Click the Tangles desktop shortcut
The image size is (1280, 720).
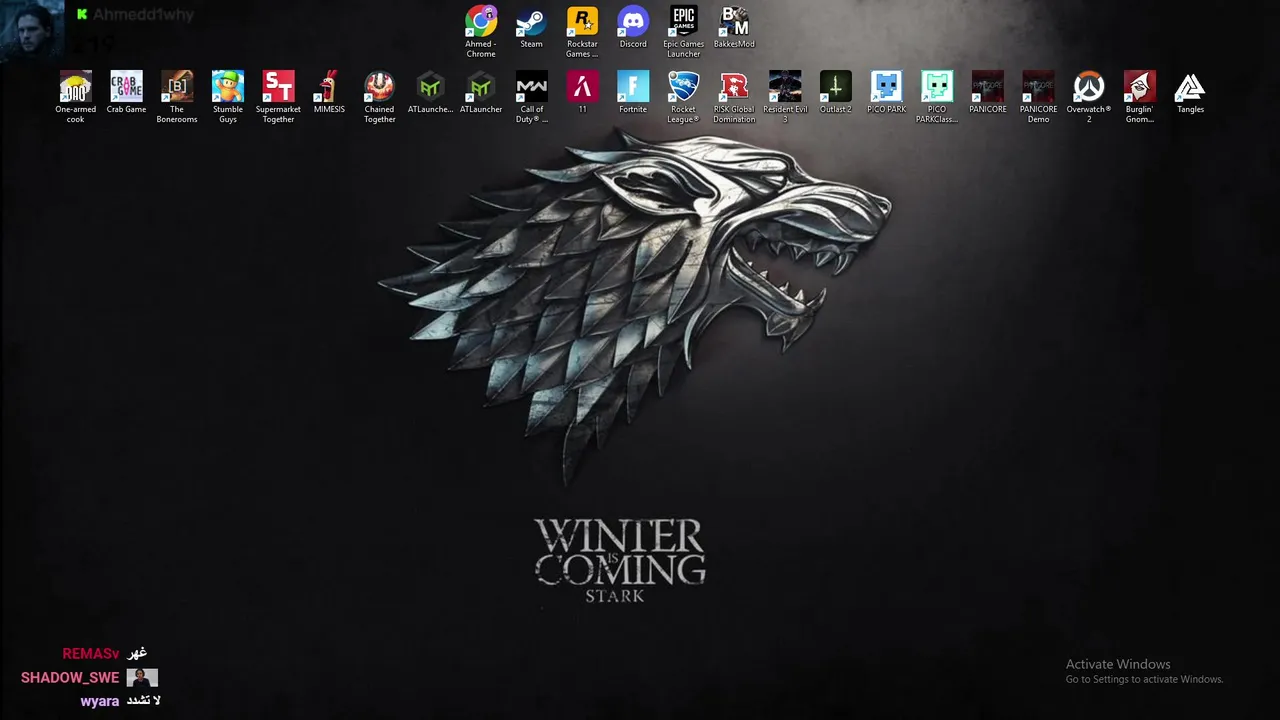point(1190,92)
